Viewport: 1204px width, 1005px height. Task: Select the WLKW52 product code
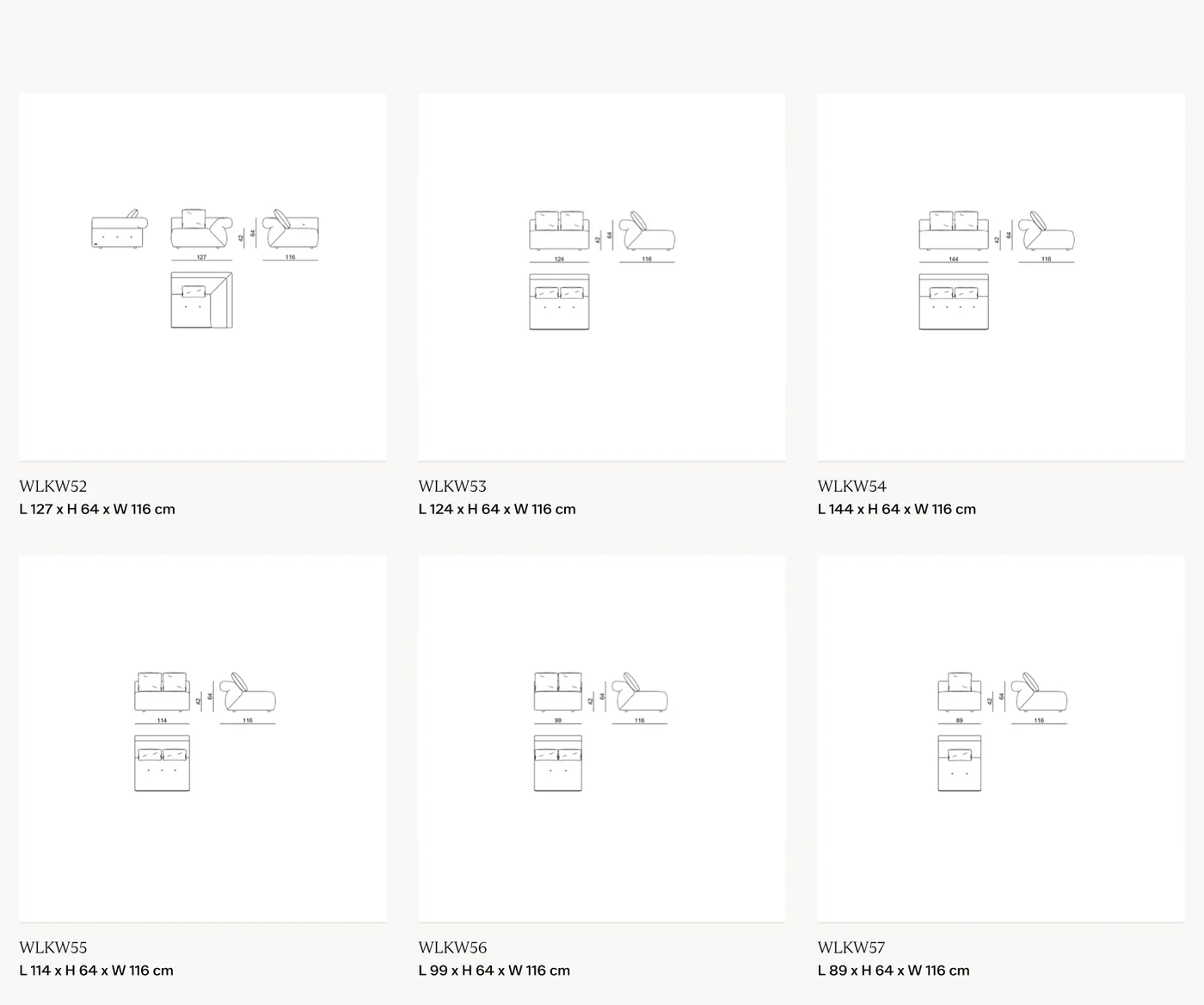click(x=53, y=487)
